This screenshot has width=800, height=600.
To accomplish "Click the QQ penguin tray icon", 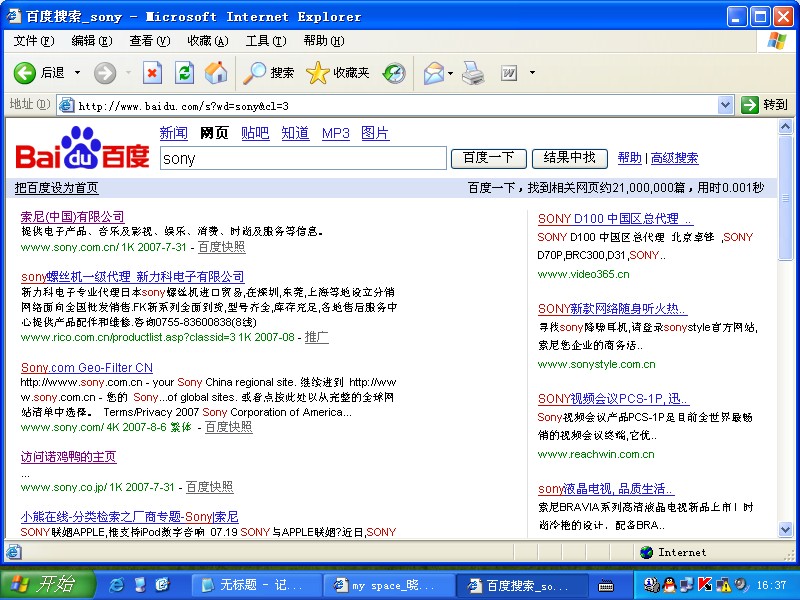I will pyautogui.click(x=669, y=585).
